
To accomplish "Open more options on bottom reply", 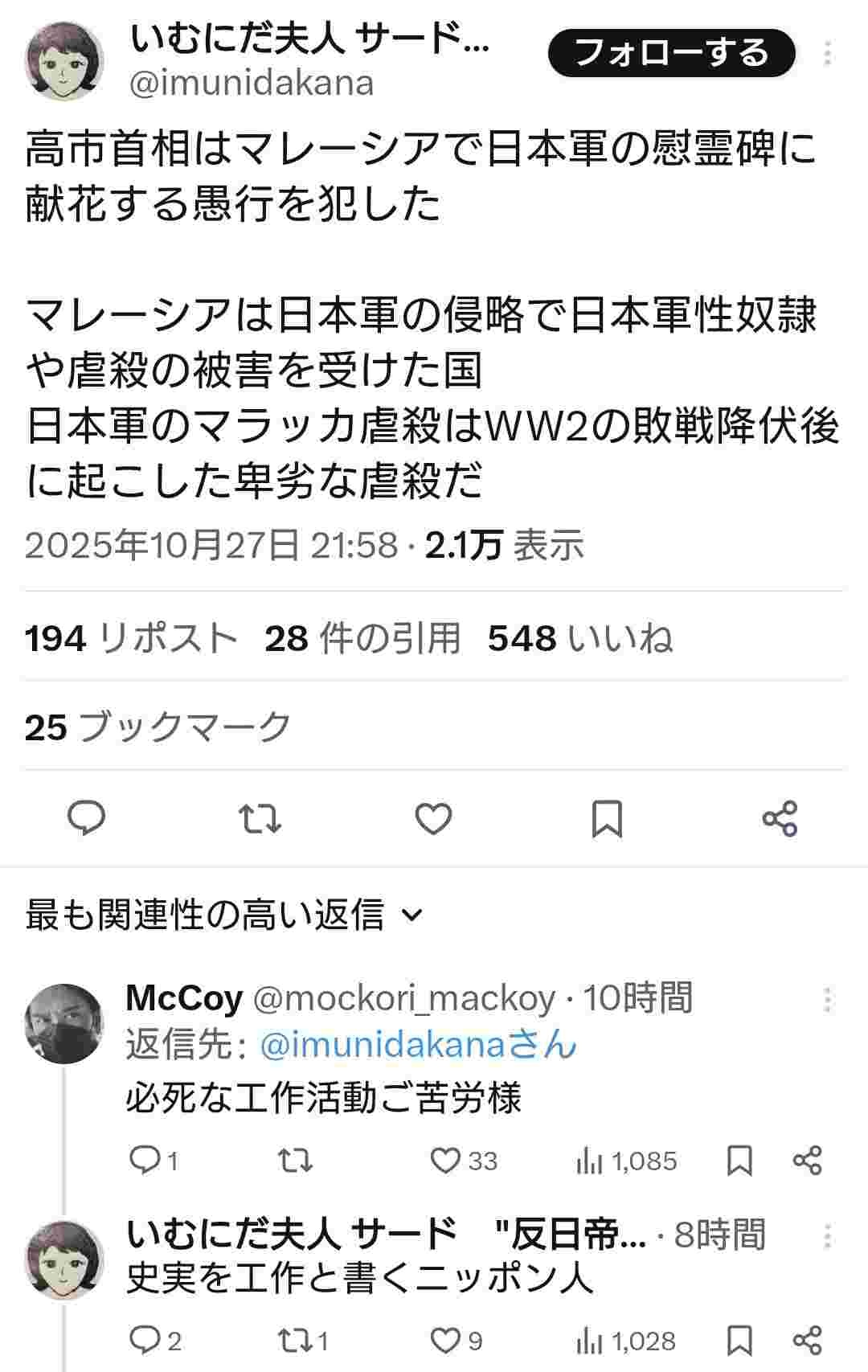I will [x=828, y=1237].
